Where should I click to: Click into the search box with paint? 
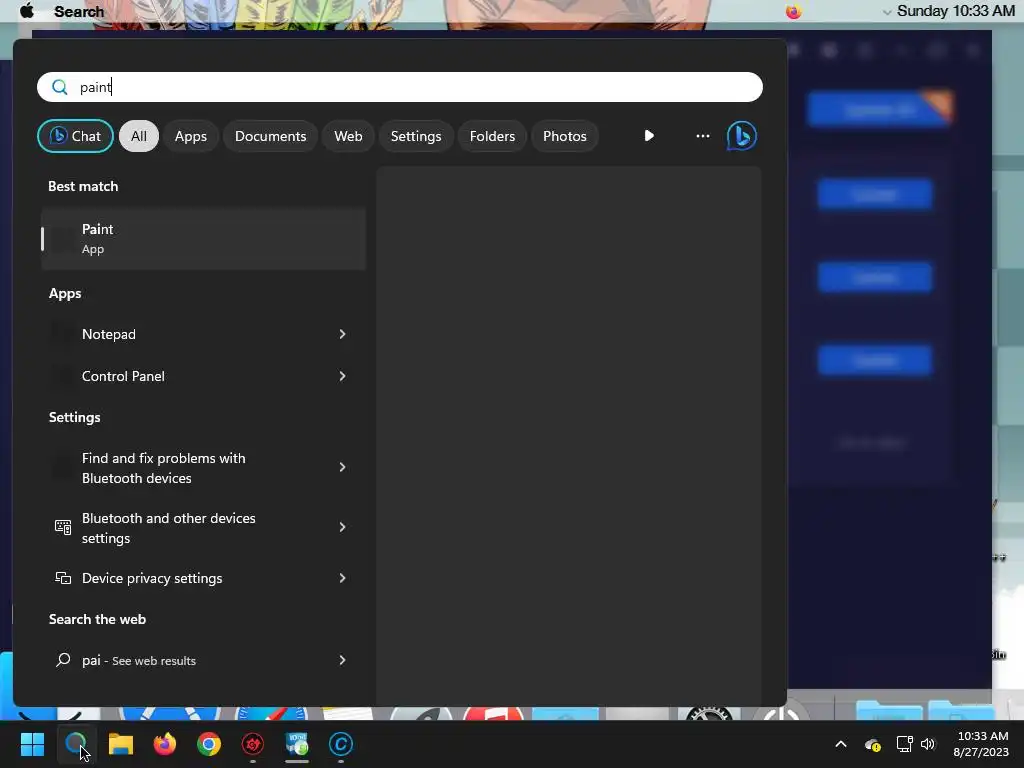pos(400,87)
